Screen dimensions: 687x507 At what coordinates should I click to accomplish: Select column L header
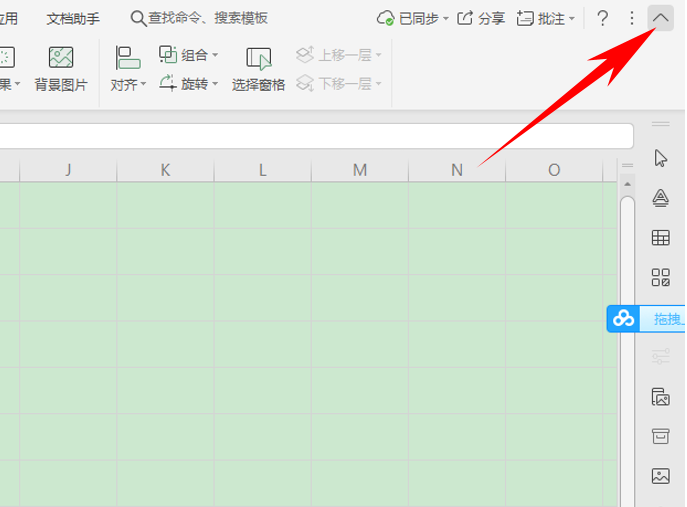coord(263,170)
